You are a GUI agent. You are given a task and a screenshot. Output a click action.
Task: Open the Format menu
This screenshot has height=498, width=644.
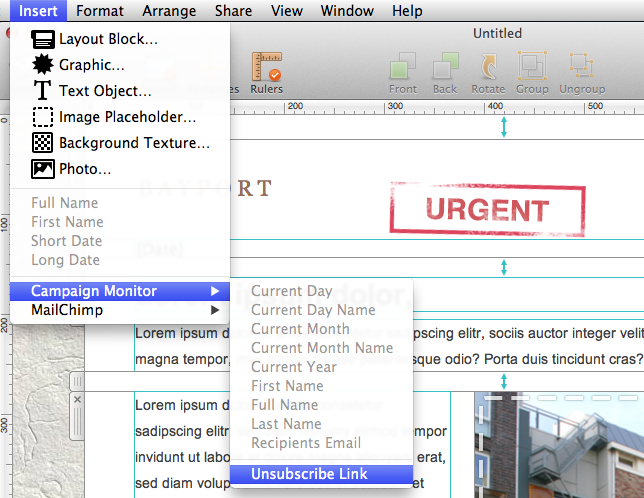coord(99,11)
